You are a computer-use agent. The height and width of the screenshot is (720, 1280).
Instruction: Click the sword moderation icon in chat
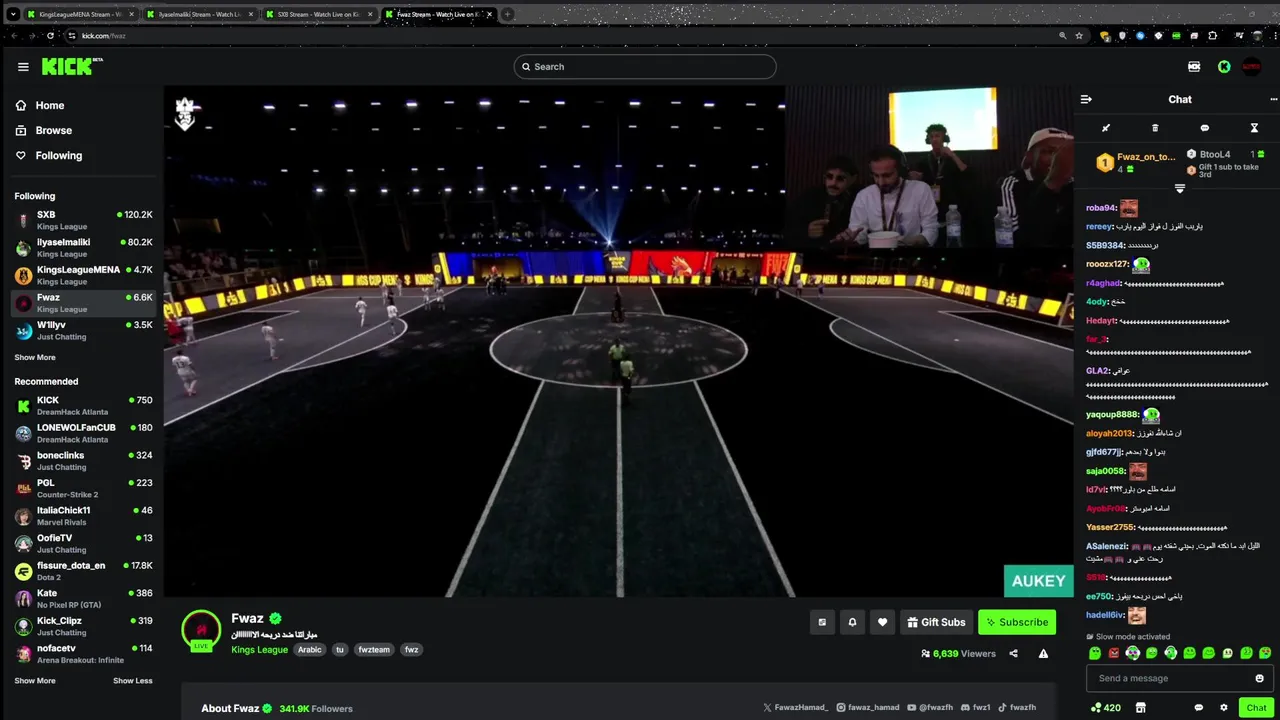(x=1106, y=128)
